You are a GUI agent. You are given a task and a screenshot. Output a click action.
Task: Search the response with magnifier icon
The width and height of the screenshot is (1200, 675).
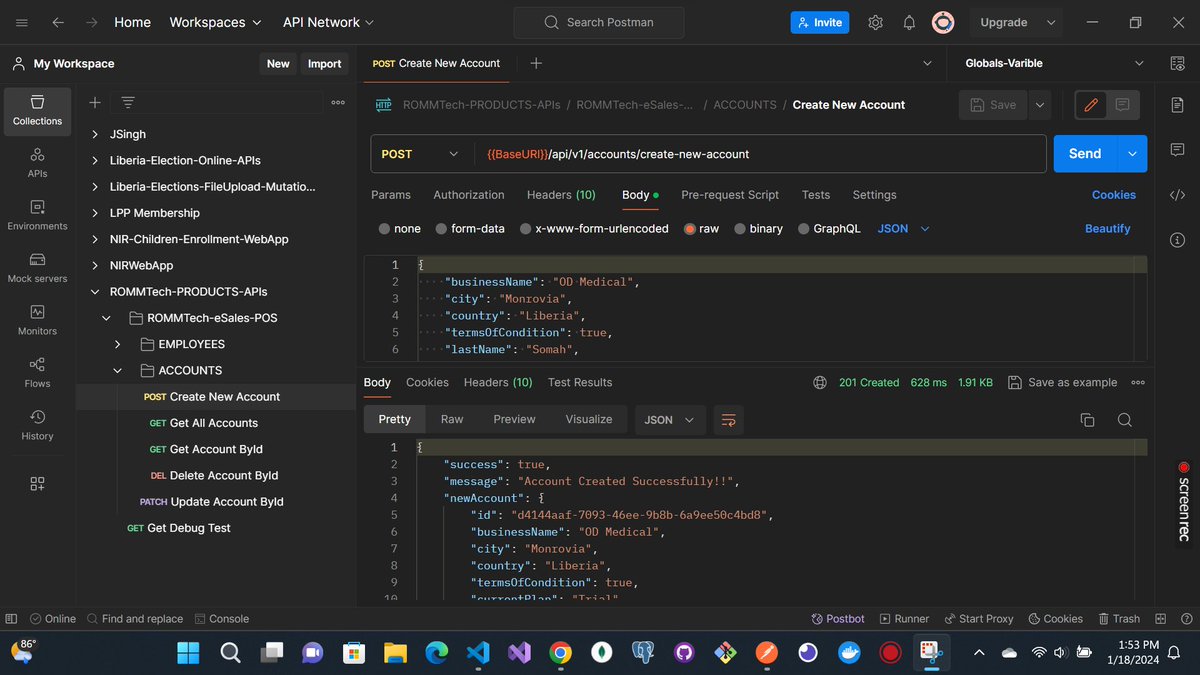click(1125, 420)
